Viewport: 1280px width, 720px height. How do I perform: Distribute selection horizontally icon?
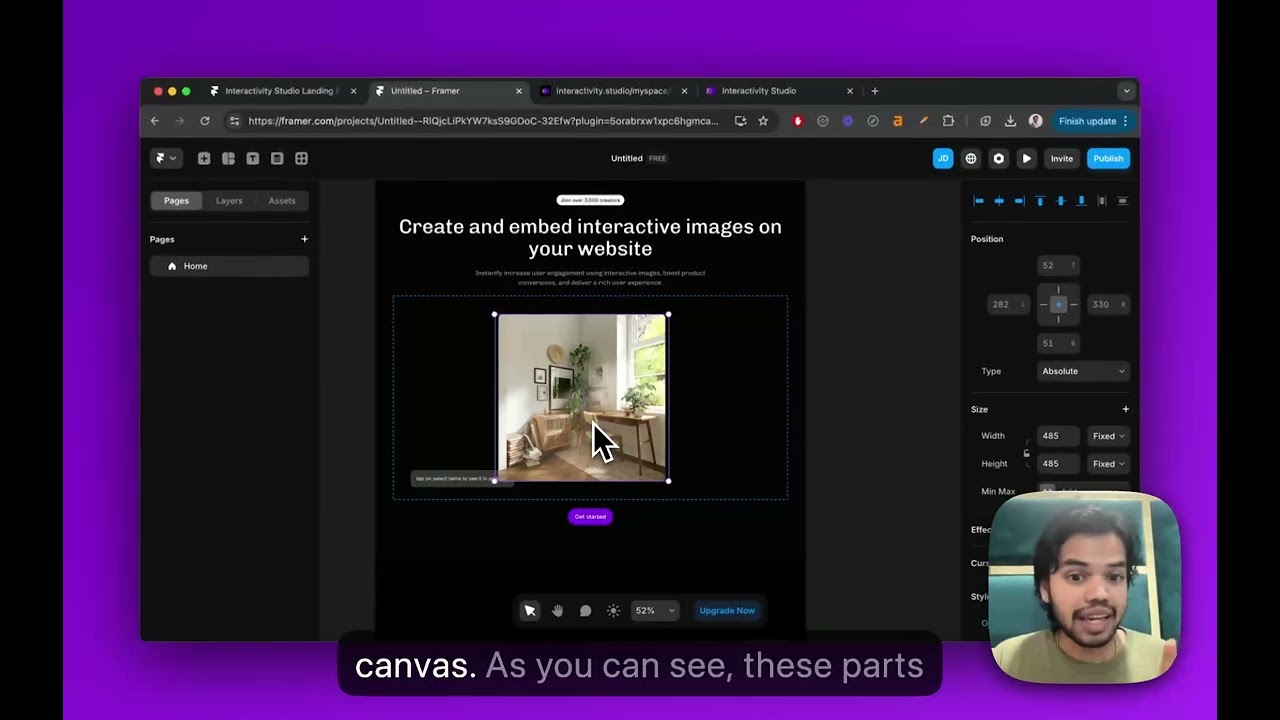(x=1102, y=201)
